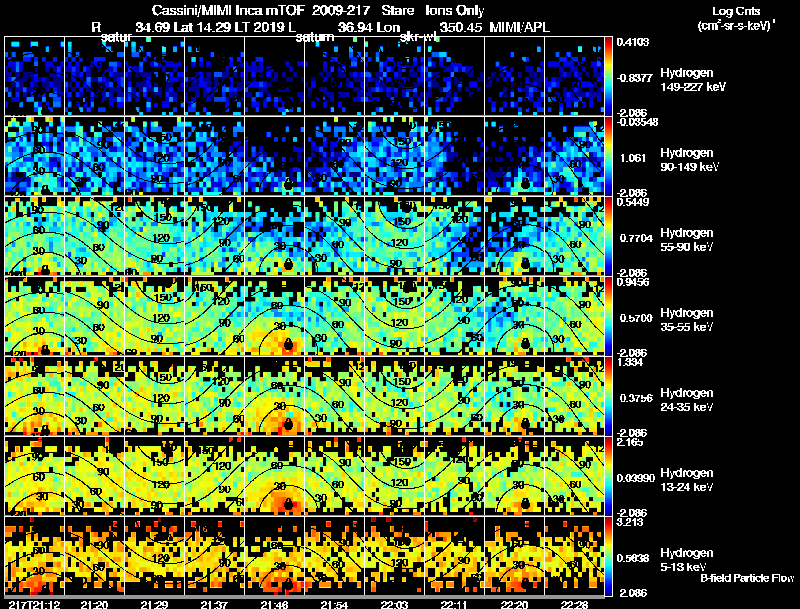Click the 'Log Cnts' legend heading

(x=736, y=11)
